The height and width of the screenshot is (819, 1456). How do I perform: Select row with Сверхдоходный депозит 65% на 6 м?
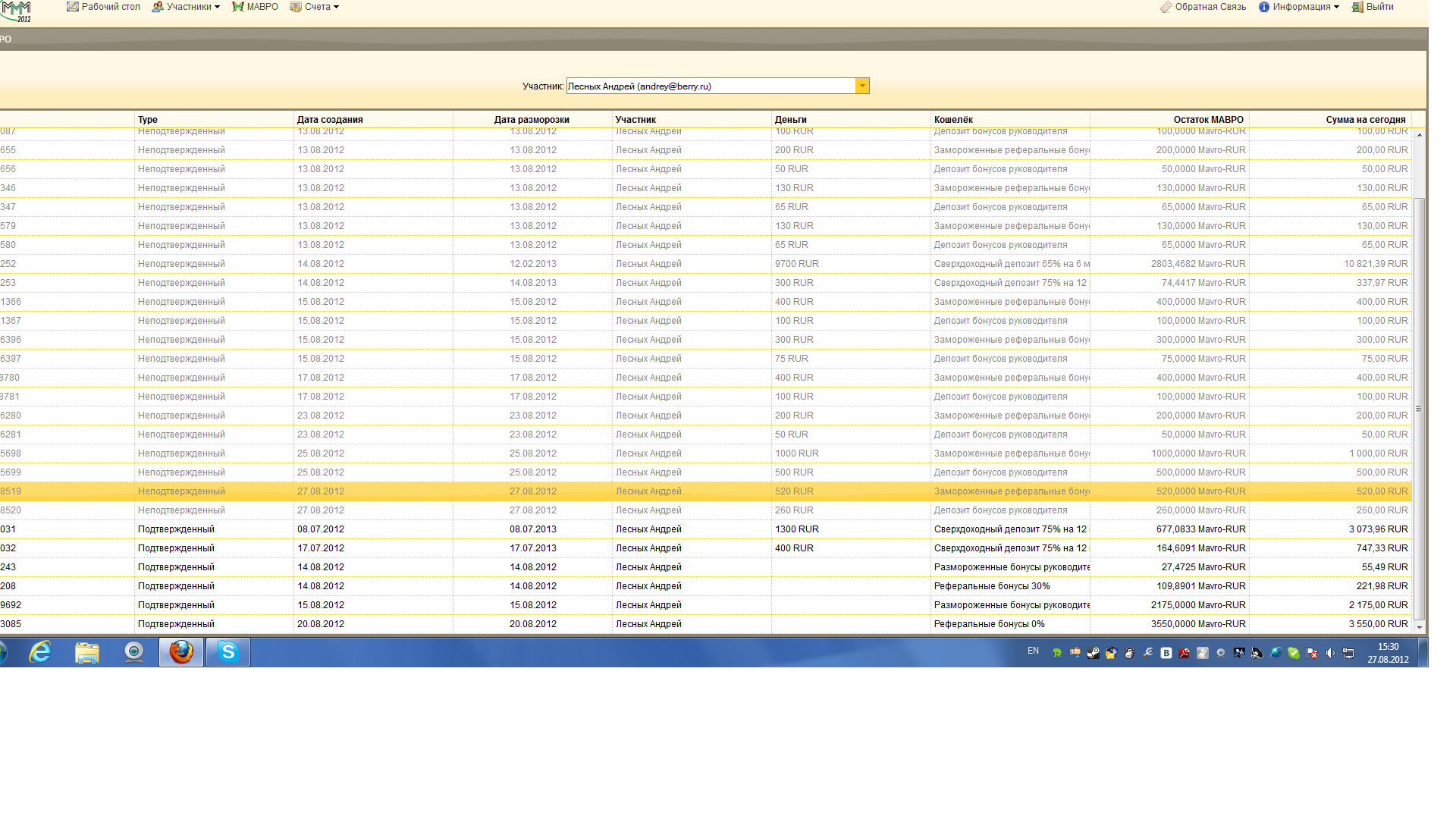[705, 264]
